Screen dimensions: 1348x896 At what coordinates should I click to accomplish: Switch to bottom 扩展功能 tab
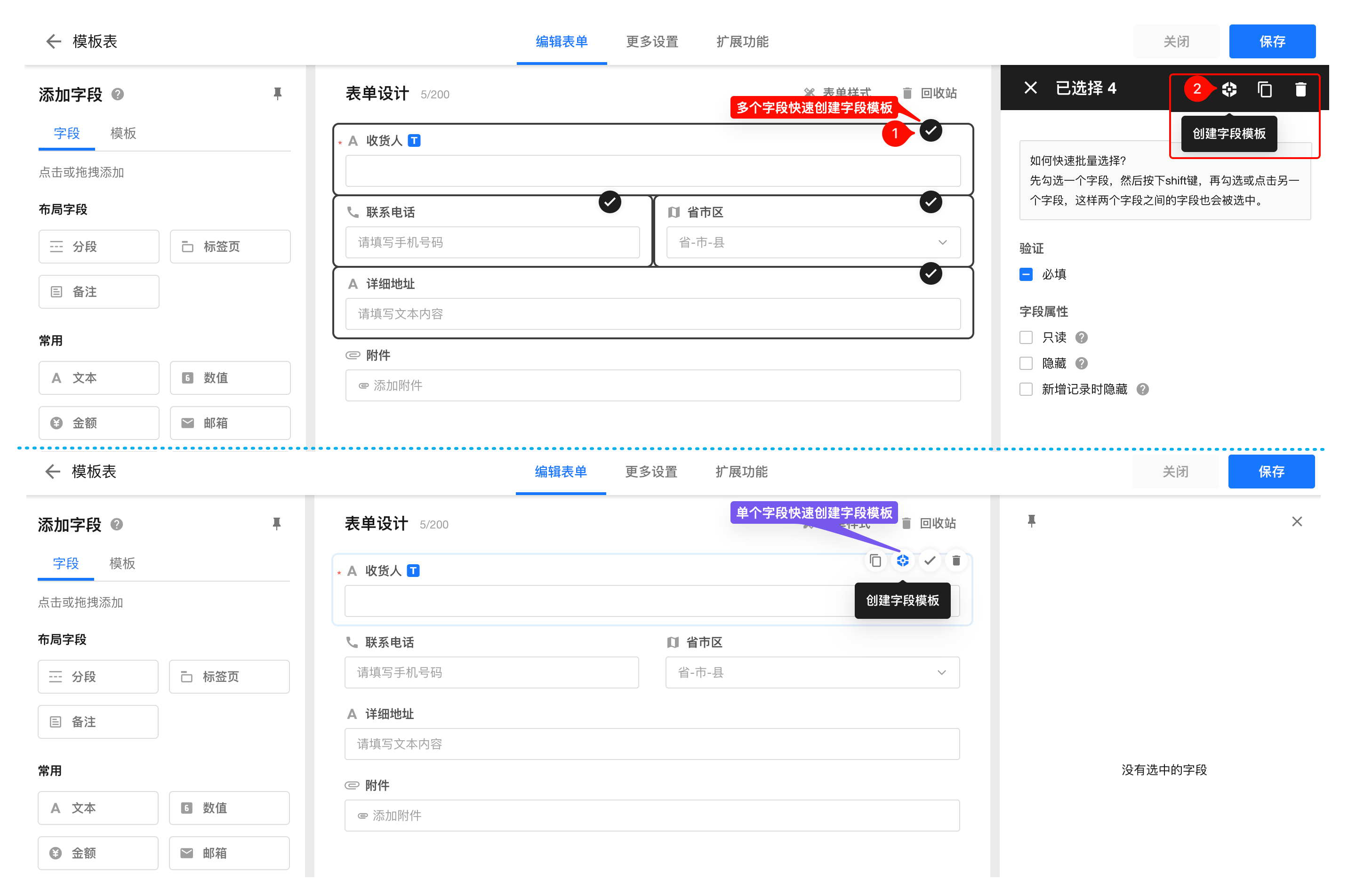click(x=741, y=472)
